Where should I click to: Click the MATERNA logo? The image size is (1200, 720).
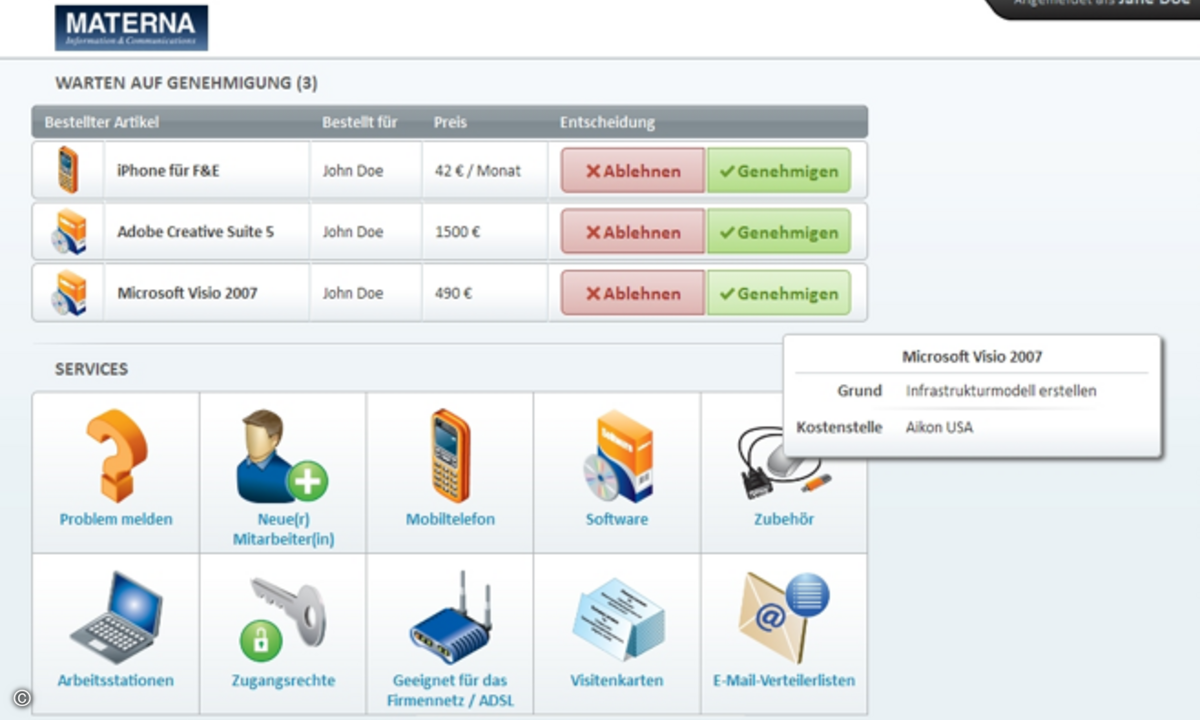click(x=131, y=28)
